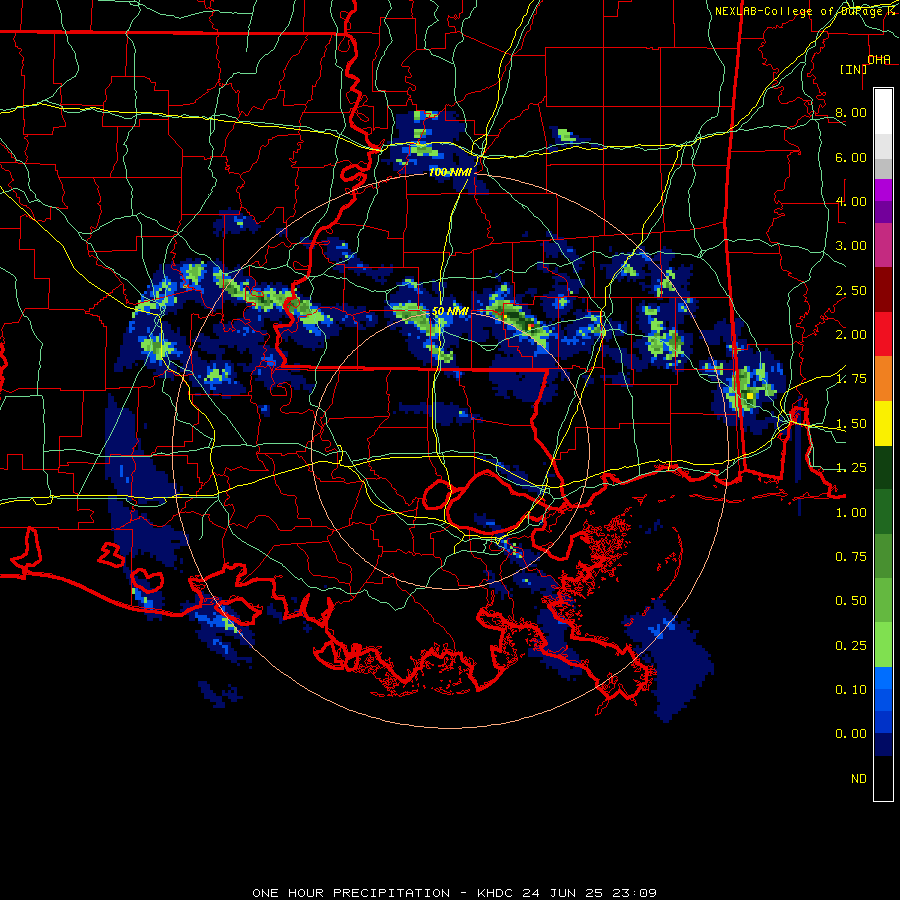
Task: Select the bright red legend color swatch
Action: 883,335
